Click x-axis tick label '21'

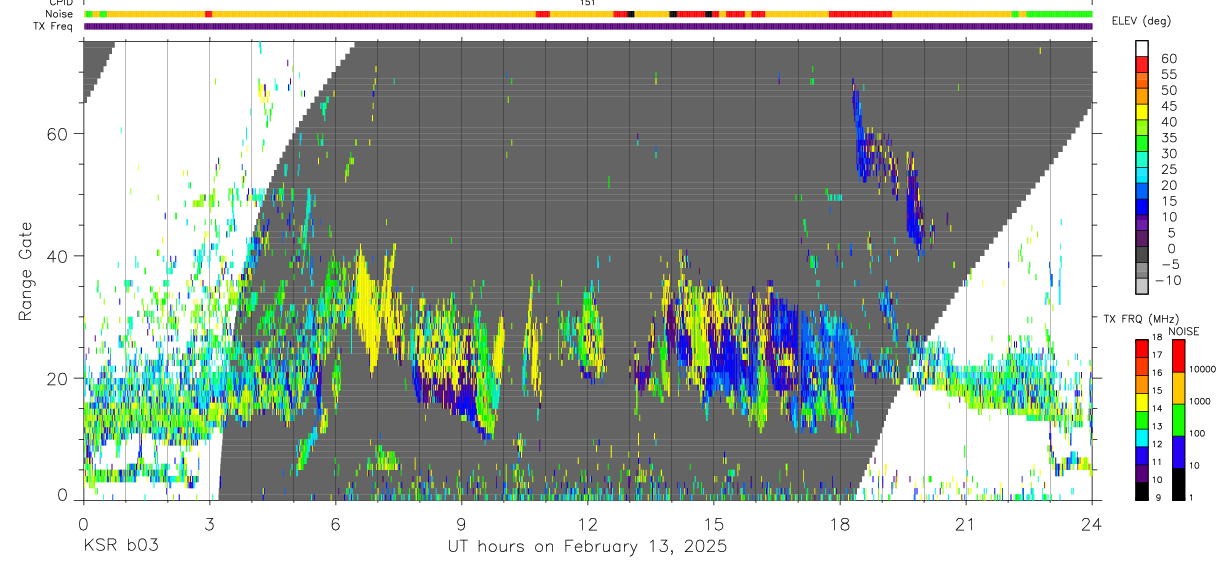pyautogui.click(x=965, y=524)
